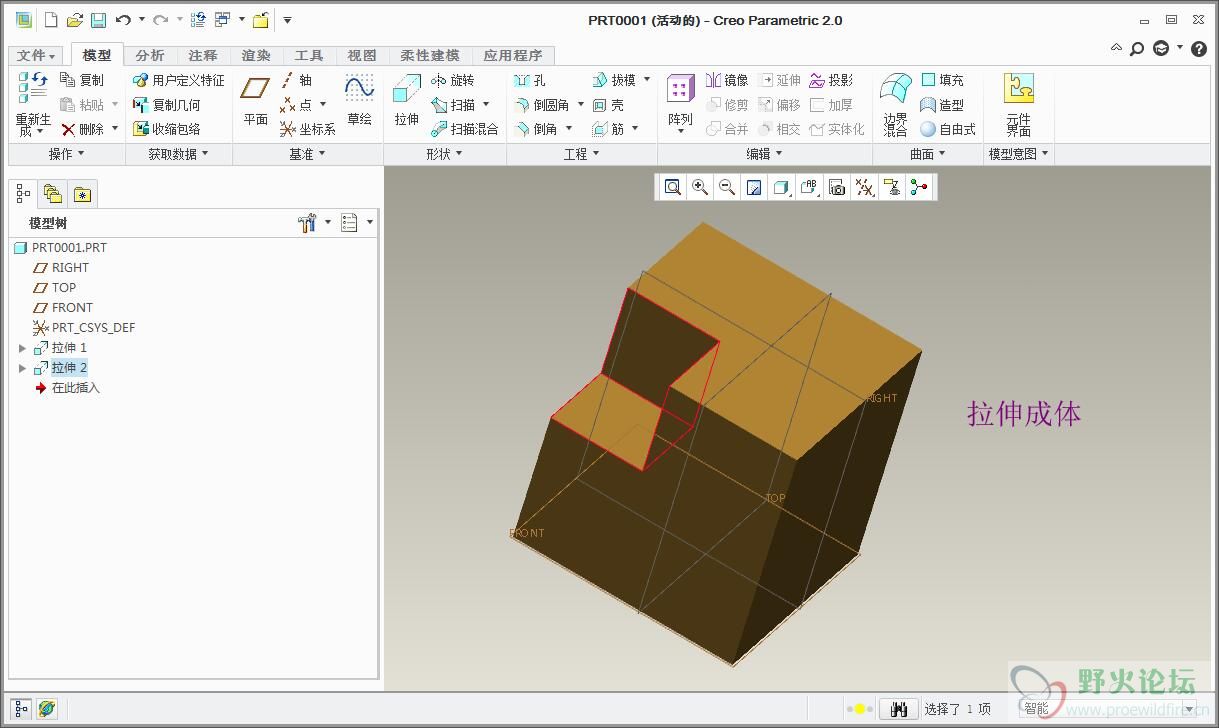This screenshot has width=1219, height=728.
Task: Expand the 形状 group dropdown
Action: pos(445,154)
